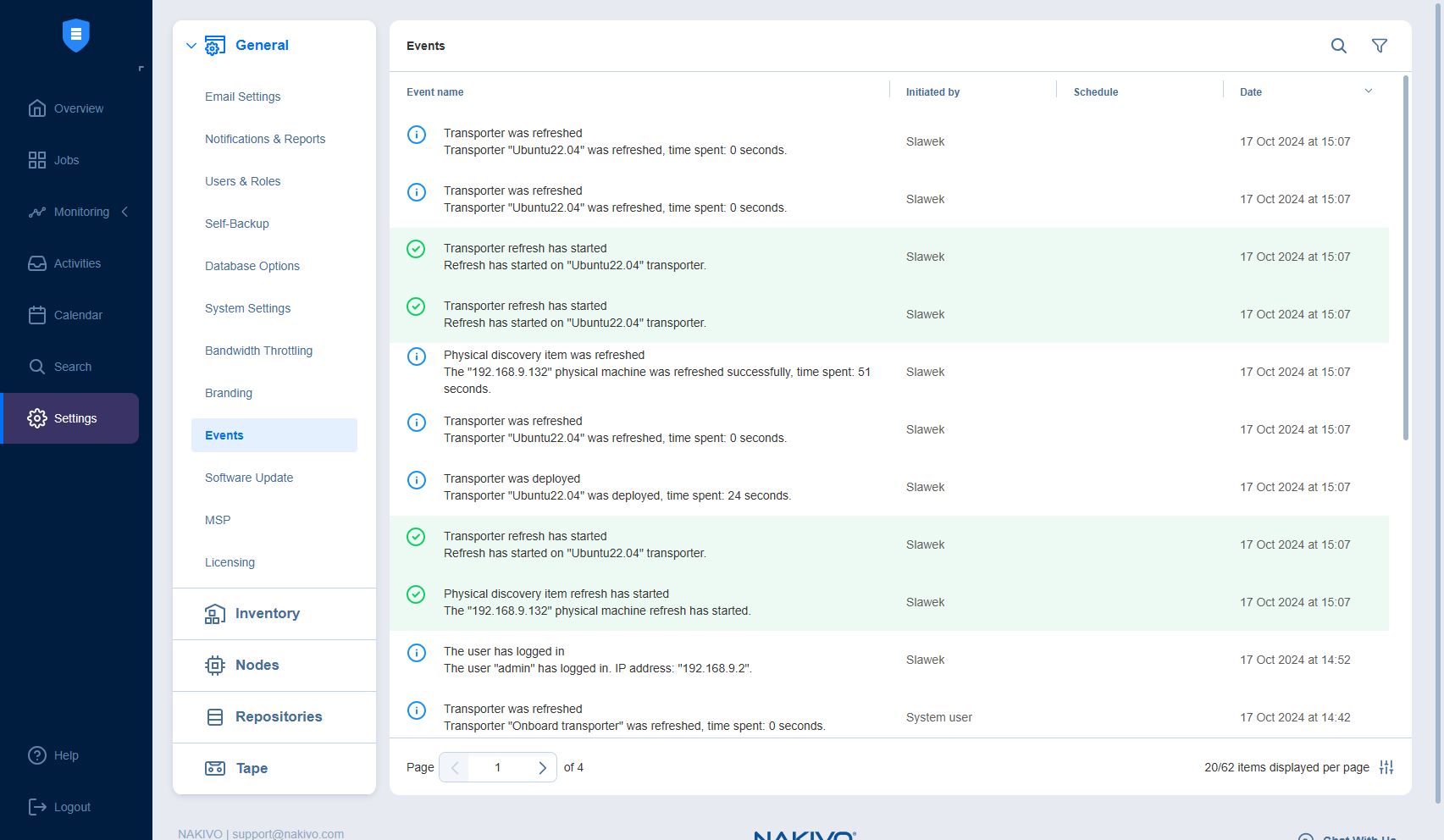Select the Software Update menu item
Viewport: 1444px width, 840px height.
(249, 478)
